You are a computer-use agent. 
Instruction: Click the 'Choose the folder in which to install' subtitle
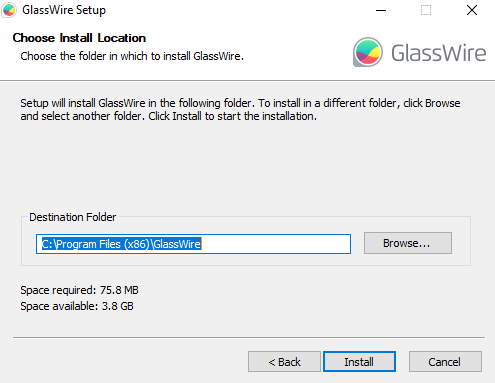pos(132,56)
